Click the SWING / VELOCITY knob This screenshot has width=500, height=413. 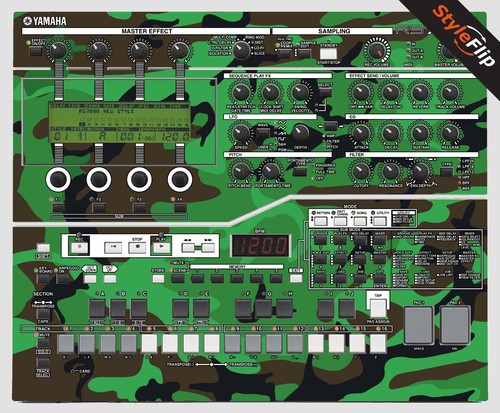(300, 92)
